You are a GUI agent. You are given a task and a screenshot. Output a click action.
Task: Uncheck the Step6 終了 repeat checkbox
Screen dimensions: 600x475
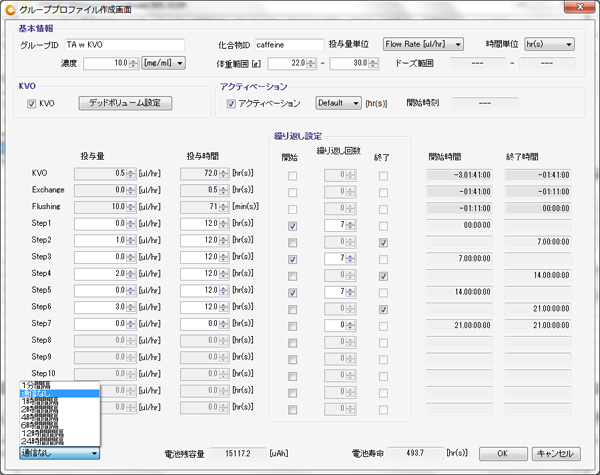tap(383, 309)
